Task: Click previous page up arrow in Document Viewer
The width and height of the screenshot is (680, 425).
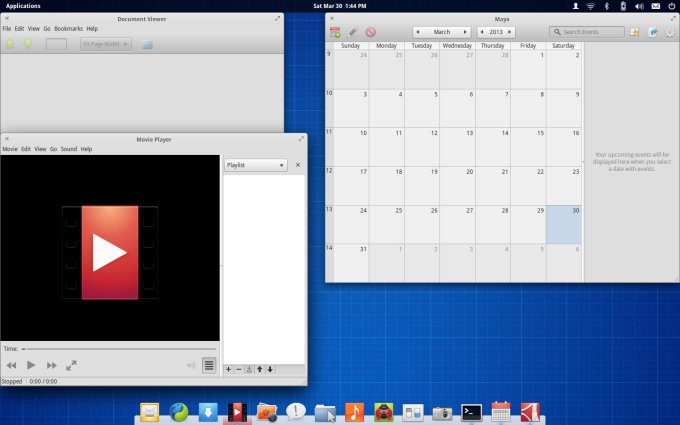Action: (10, 44)
